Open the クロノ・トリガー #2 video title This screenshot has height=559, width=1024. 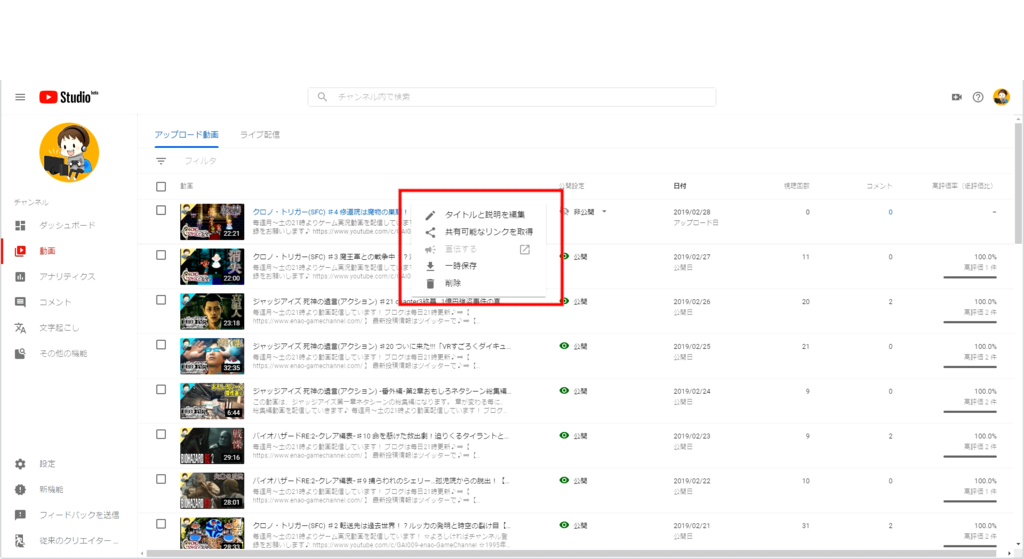[x=381, y=525]
